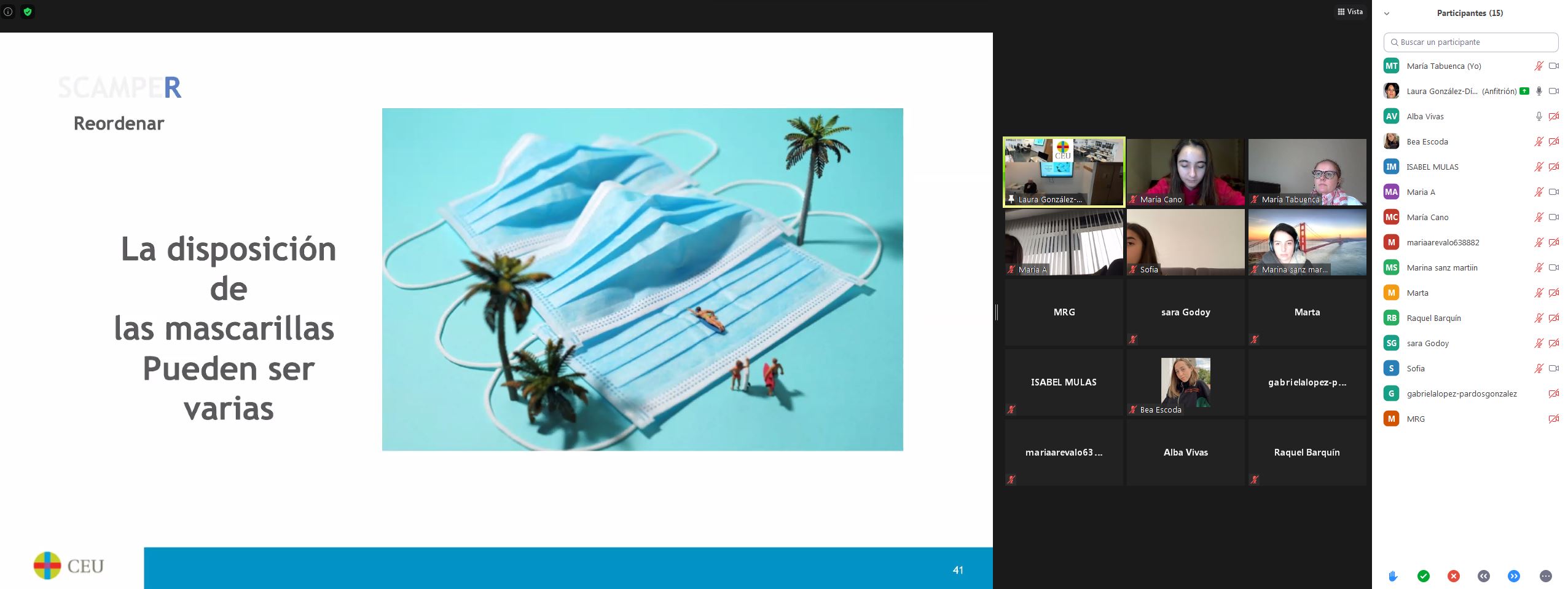Click the pinned Laura González video thumbnail
1568x589 pixels.
coord(1064,172)
